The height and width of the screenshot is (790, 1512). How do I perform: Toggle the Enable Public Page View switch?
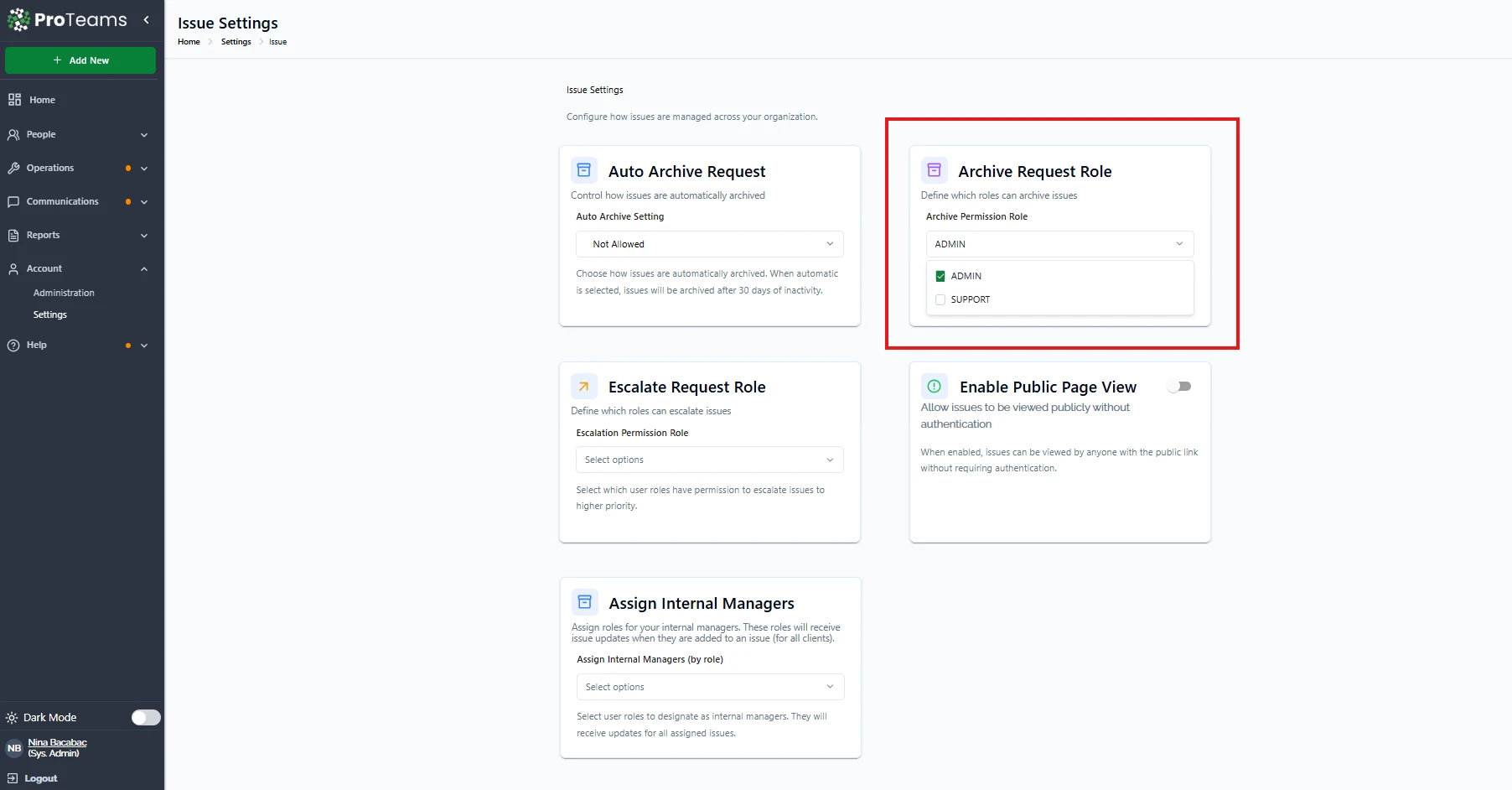pos(1179,387)
